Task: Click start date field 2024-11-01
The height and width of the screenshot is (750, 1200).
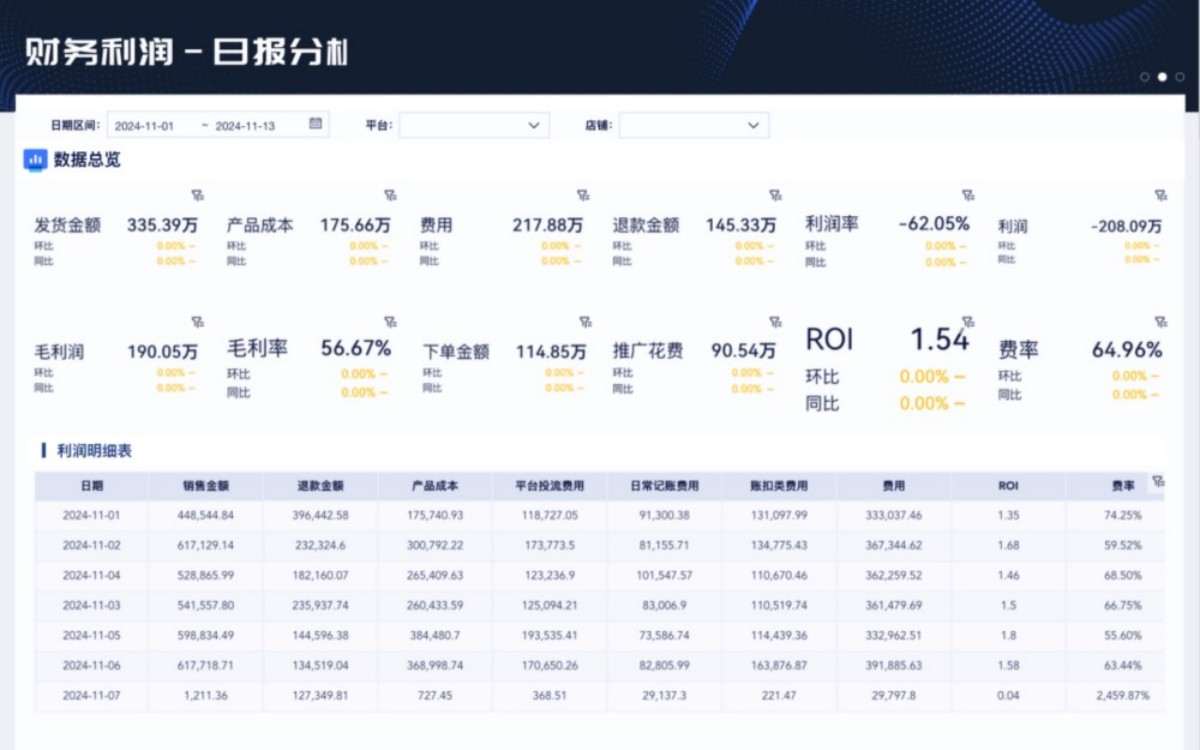Action: pyautogui.click(x=145, y=126)
